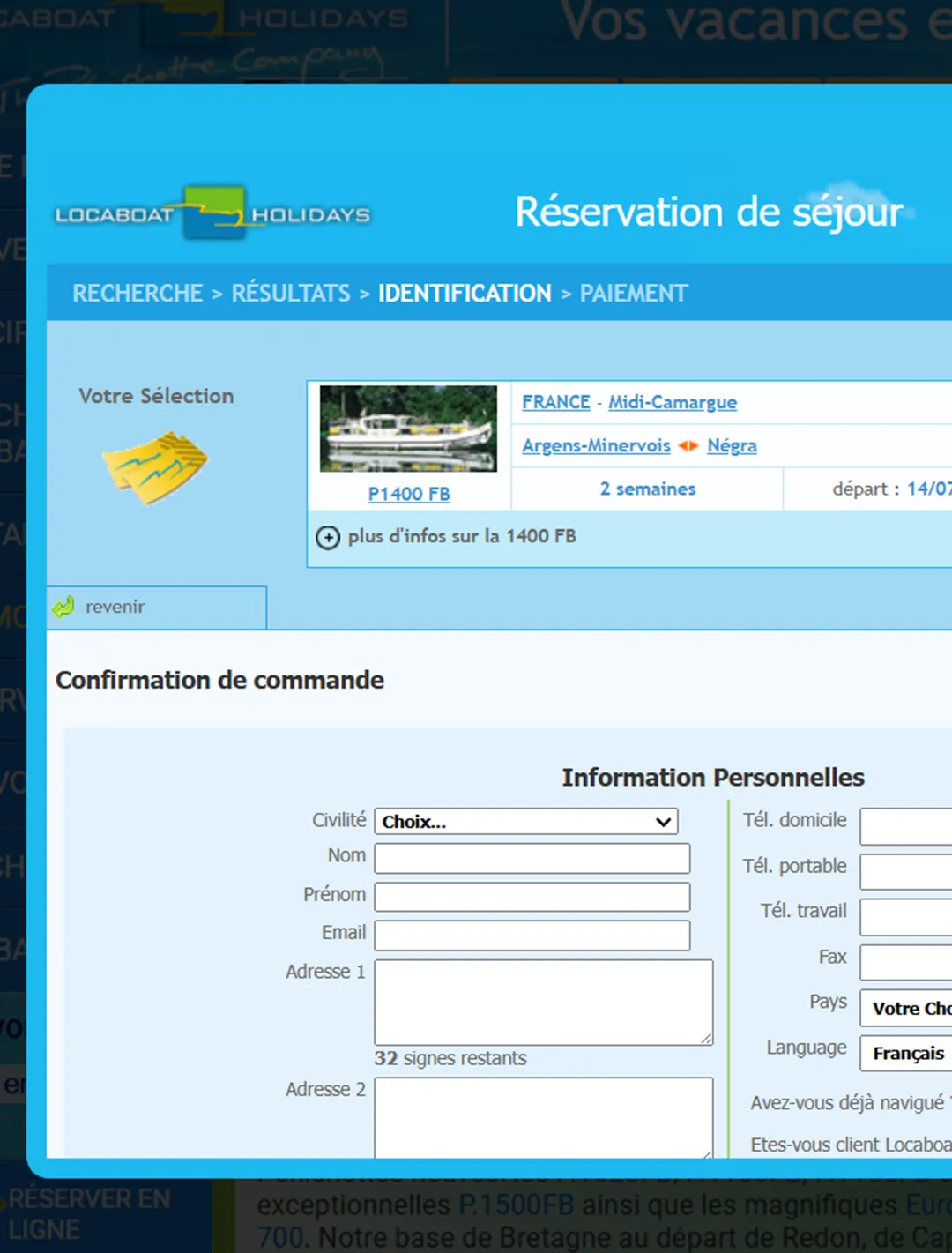The height and width of the screenshot is (1253, 952).
Task: Open the P1400 FB boat link
Action: pyautogui.click(x=409, y=494)
